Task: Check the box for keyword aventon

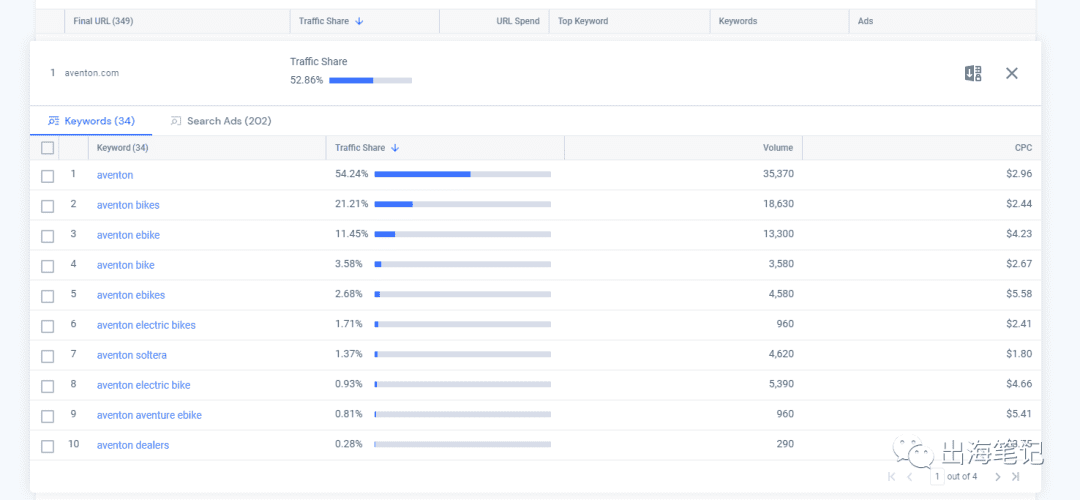Action: click(x=48, y=176)
